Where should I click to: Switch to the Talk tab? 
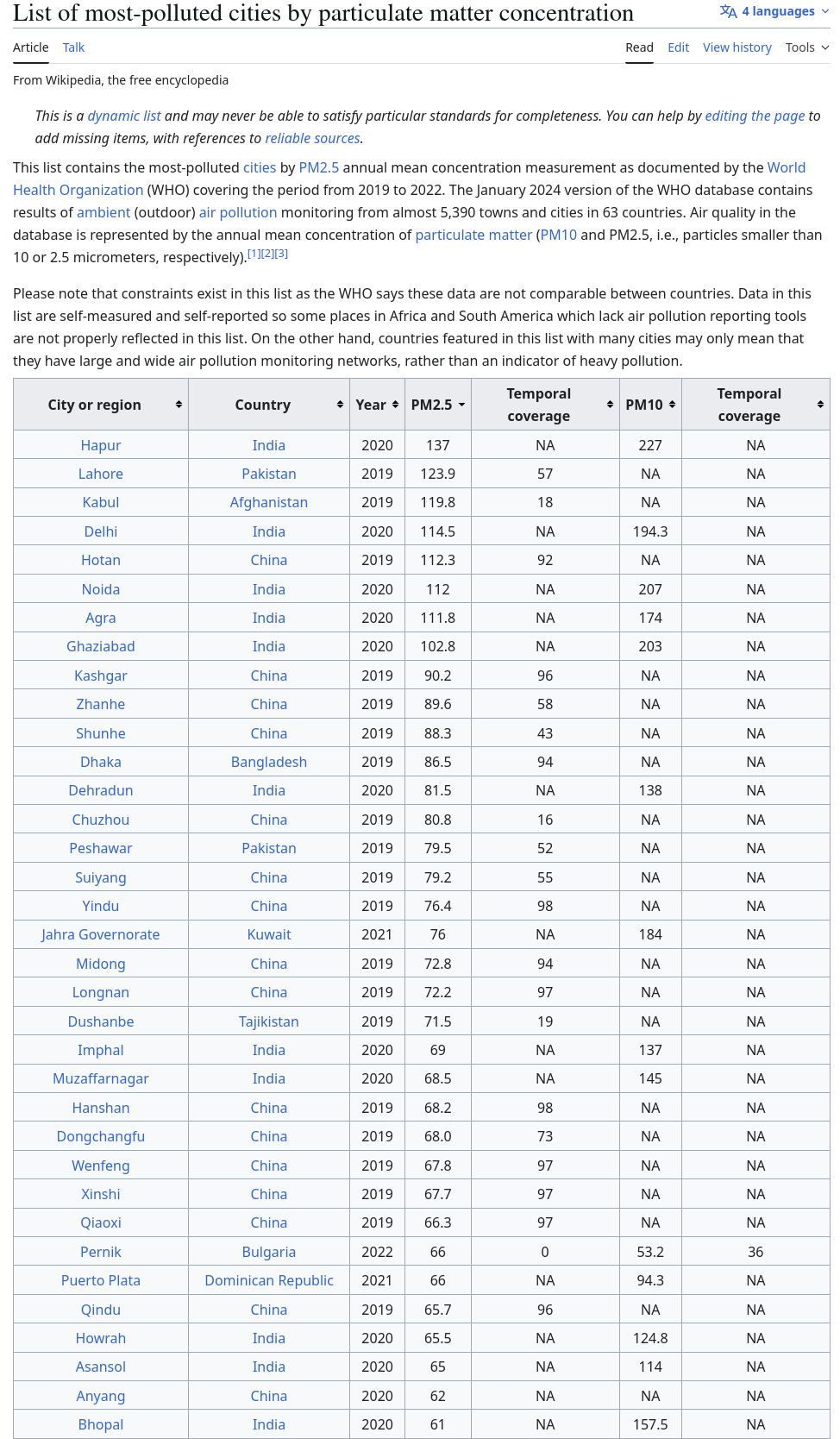point(73,47)
